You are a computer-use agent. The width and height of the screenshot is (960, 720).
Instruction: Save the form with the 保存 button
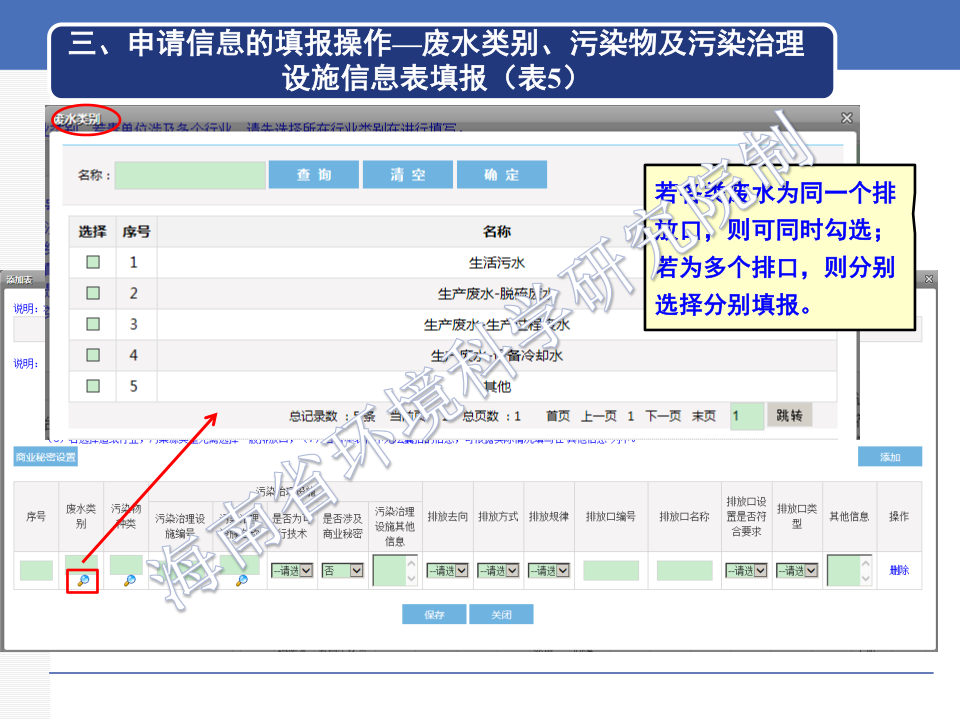click(434, 614)
